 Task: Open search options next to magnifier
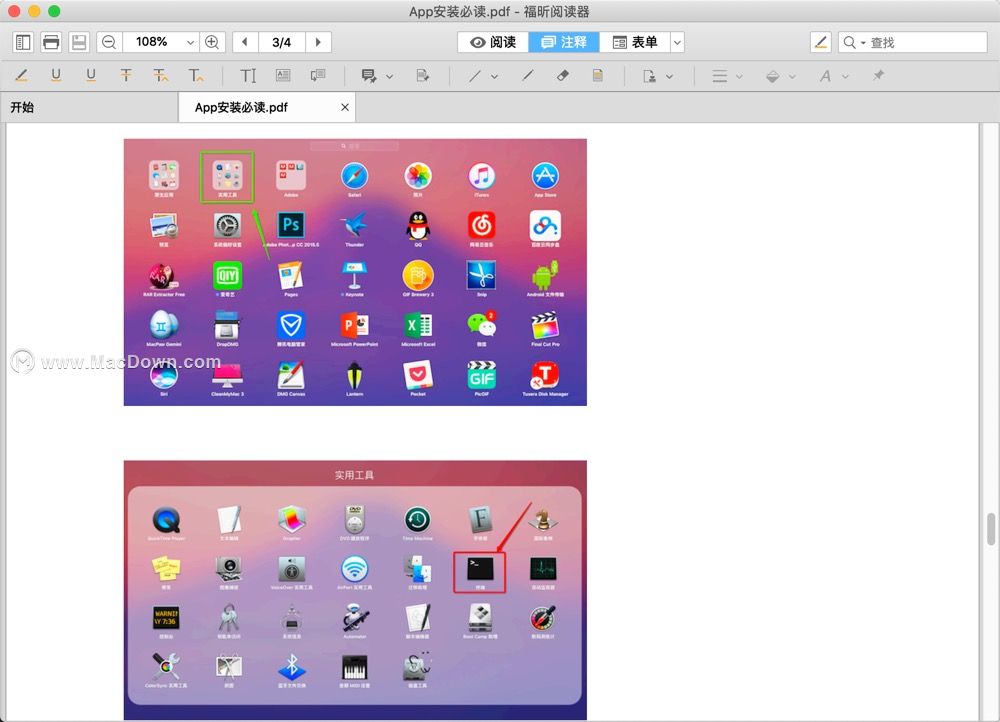[864, 43]
